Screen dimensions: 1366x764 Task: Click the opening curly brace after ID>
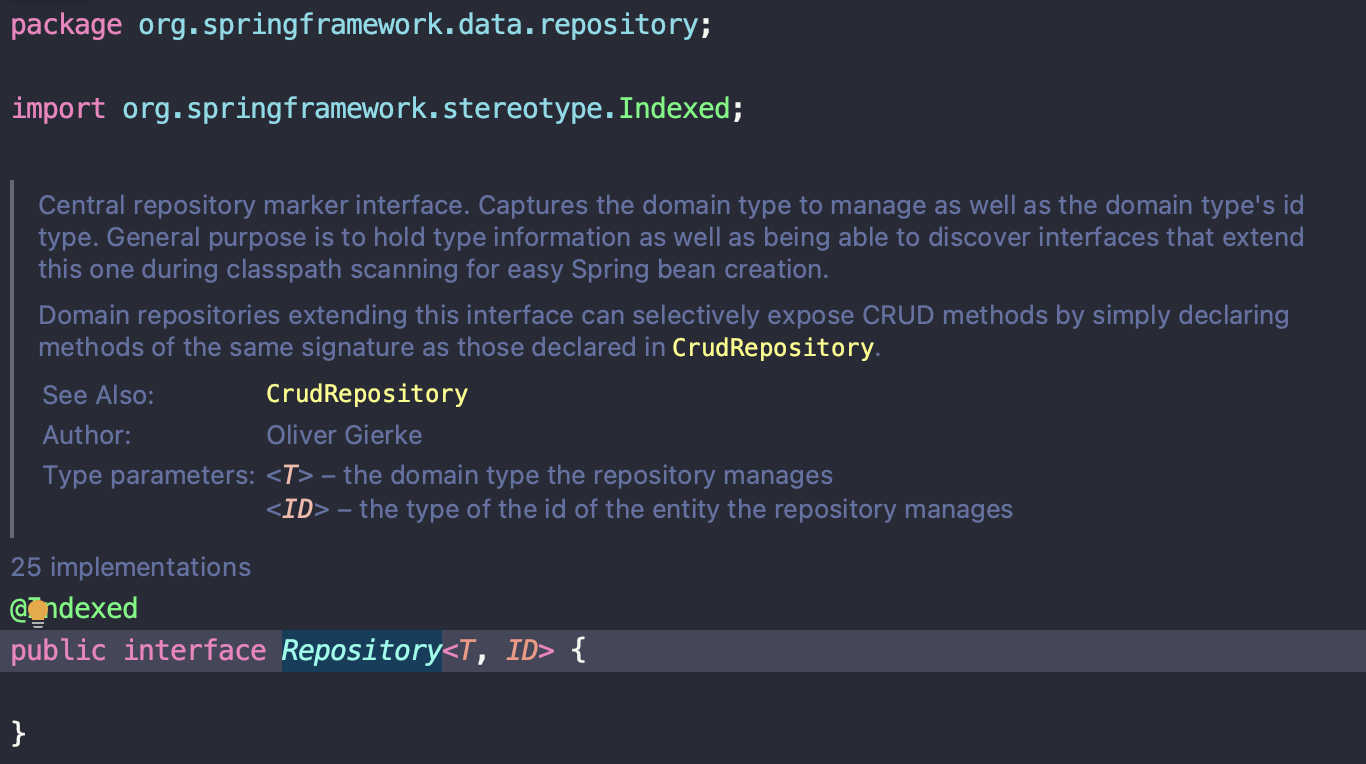[x=577, y=651]
